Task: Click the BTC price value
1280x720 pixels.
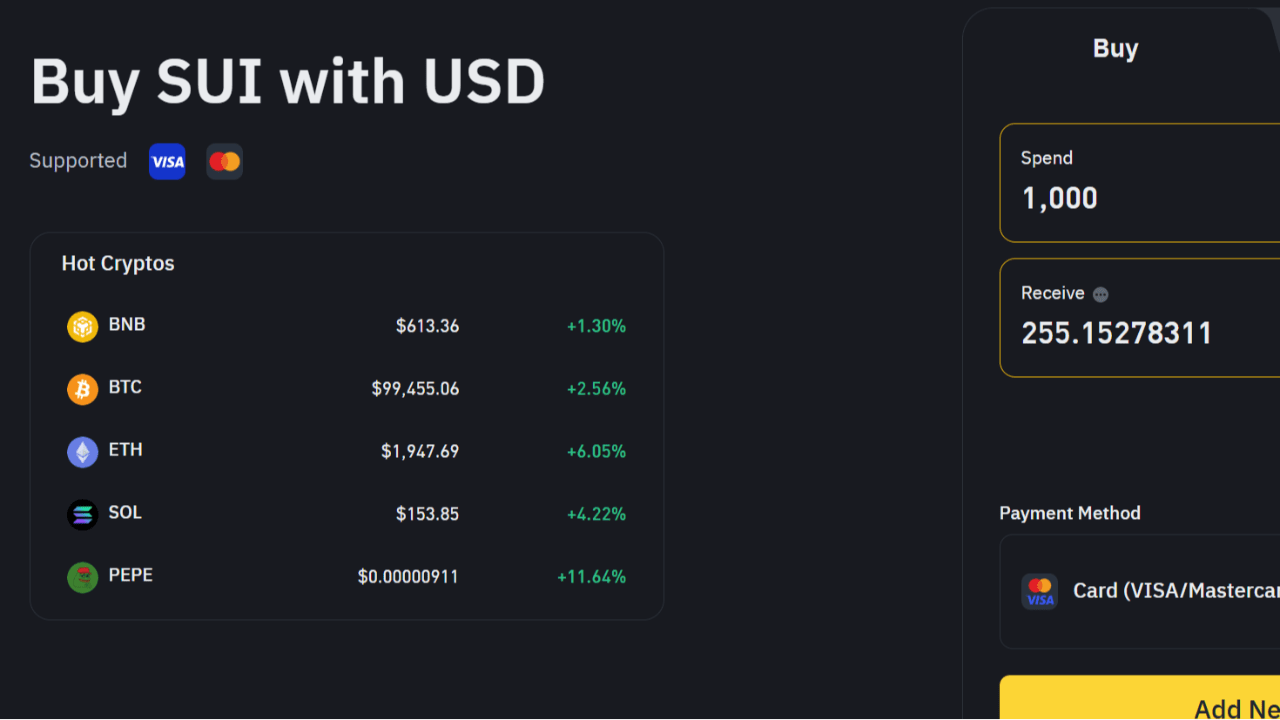Action: 414,388
